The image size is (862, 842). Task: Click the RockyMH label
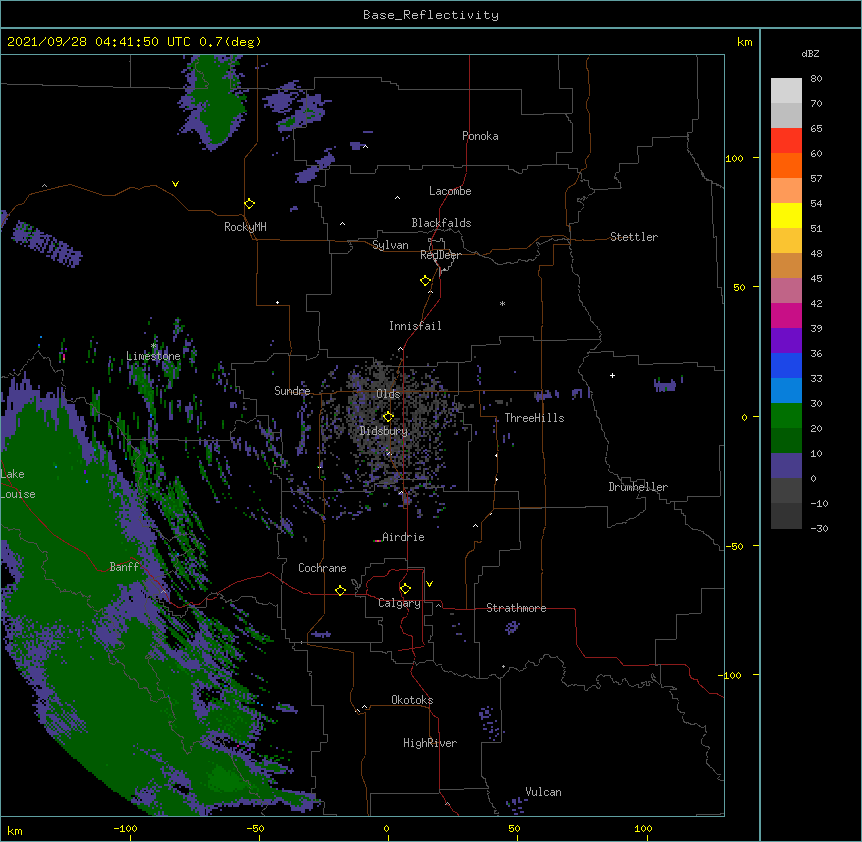click(245, 227)
